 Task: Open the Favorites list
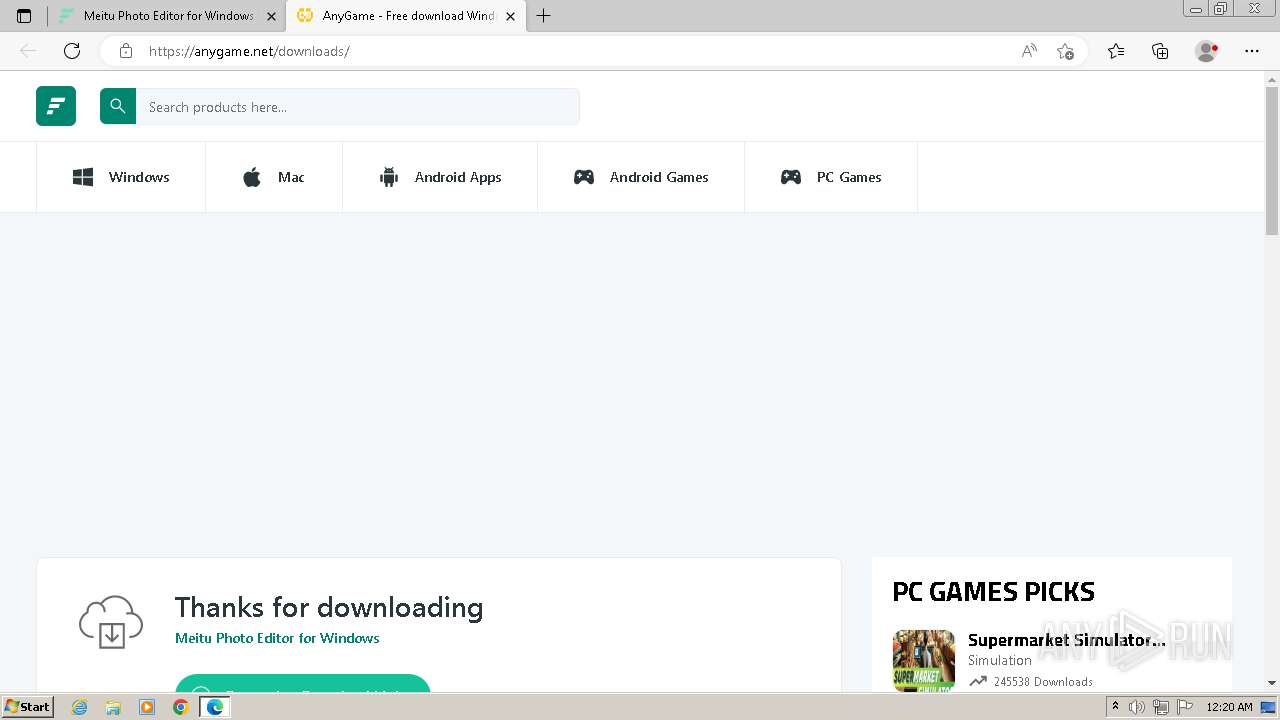point(1116,51)
